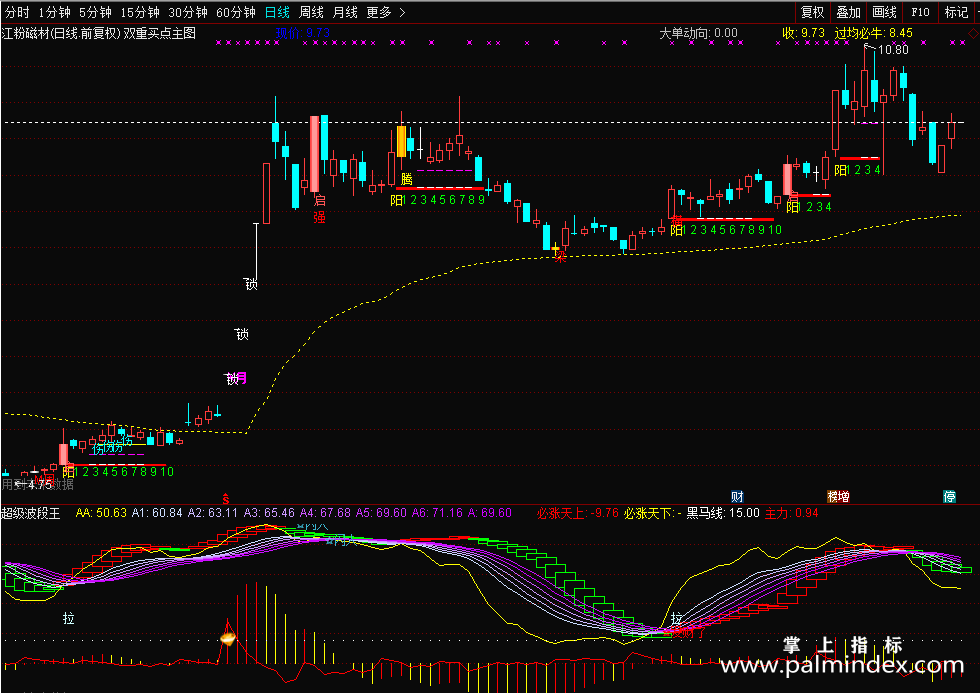Click the 停 suspension event icon
The image size is (980, 693).
coord(949,497)
